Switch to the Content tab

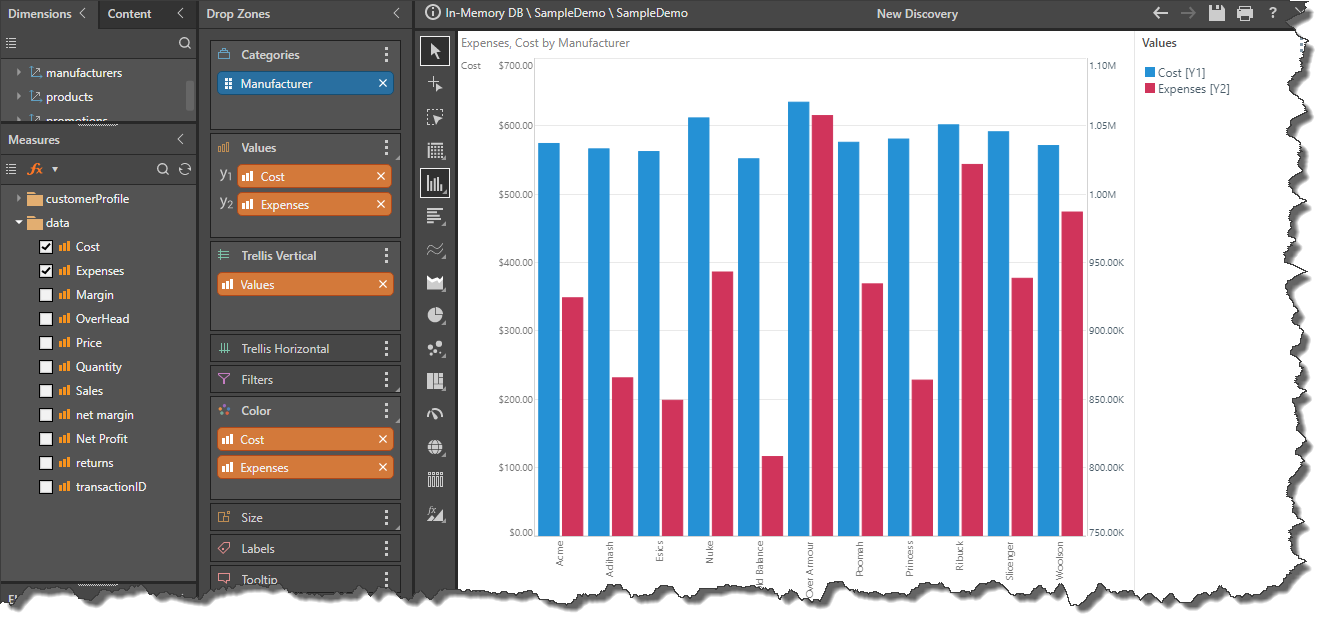(130, 14)
